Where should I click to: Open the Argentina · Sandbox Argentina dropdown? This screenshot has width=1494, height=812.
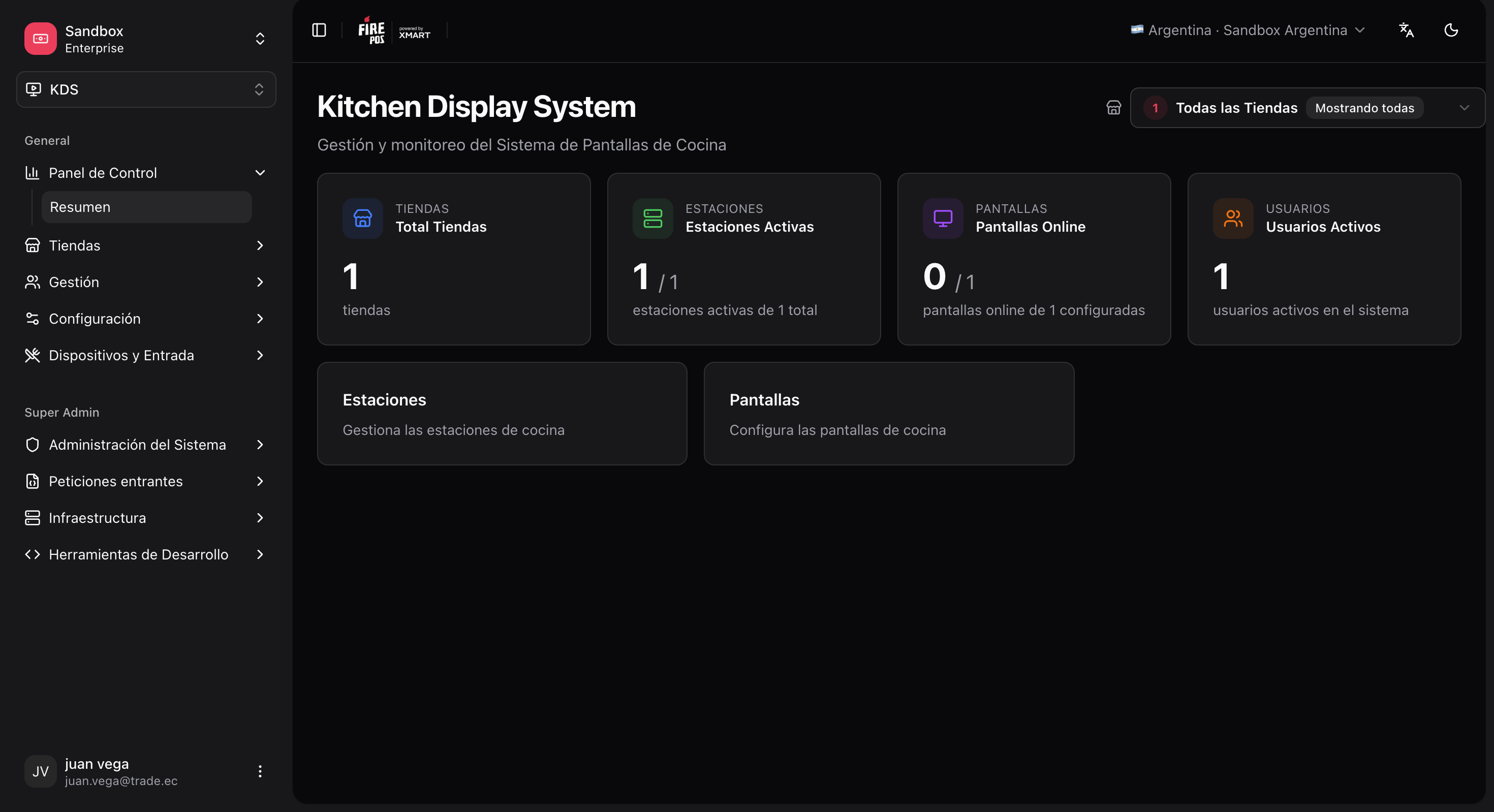1248,30
